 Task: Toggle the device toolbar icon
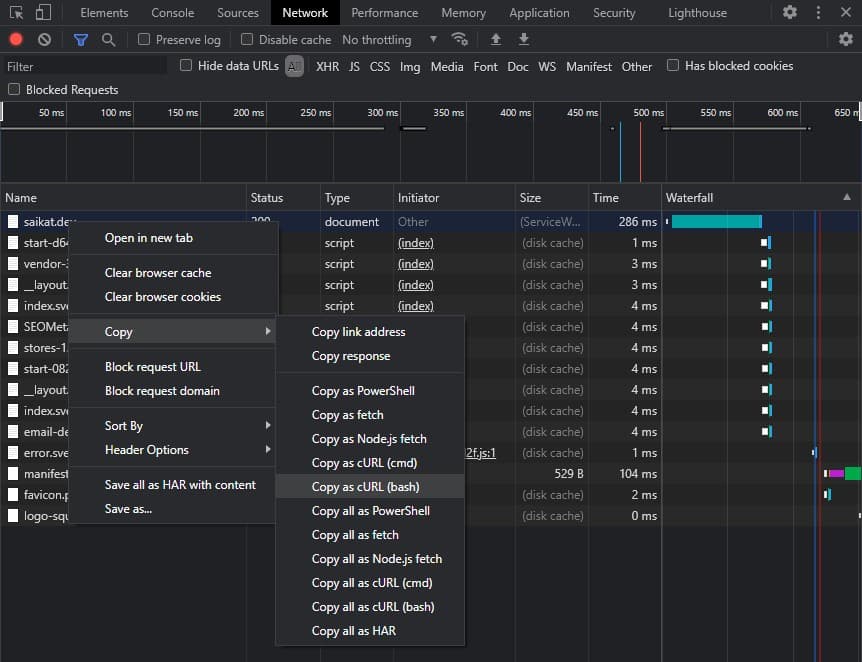click(x=43, y=13)
